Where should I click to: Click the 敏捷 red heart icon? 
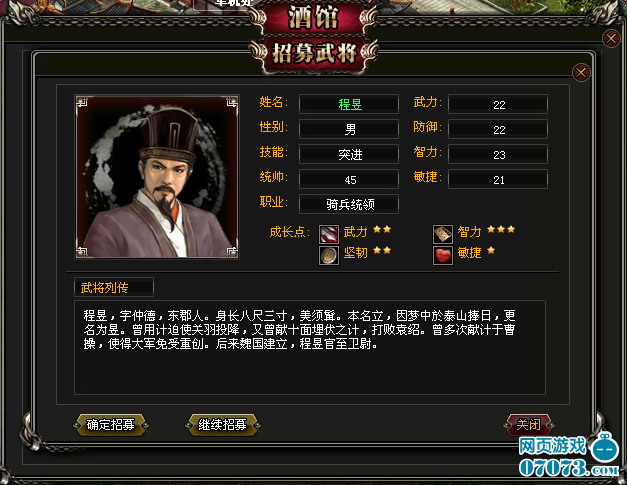click(443, 255)
